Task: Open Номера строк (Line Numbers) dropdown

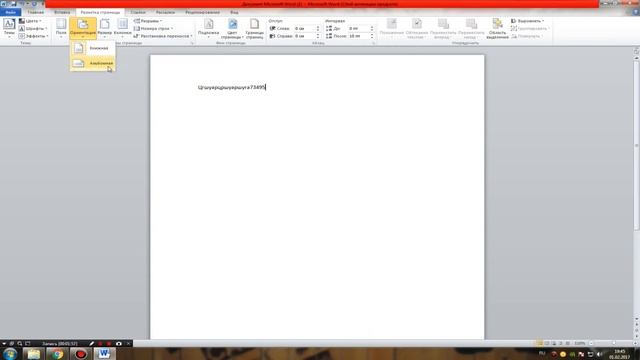Action: pos(153,29)
